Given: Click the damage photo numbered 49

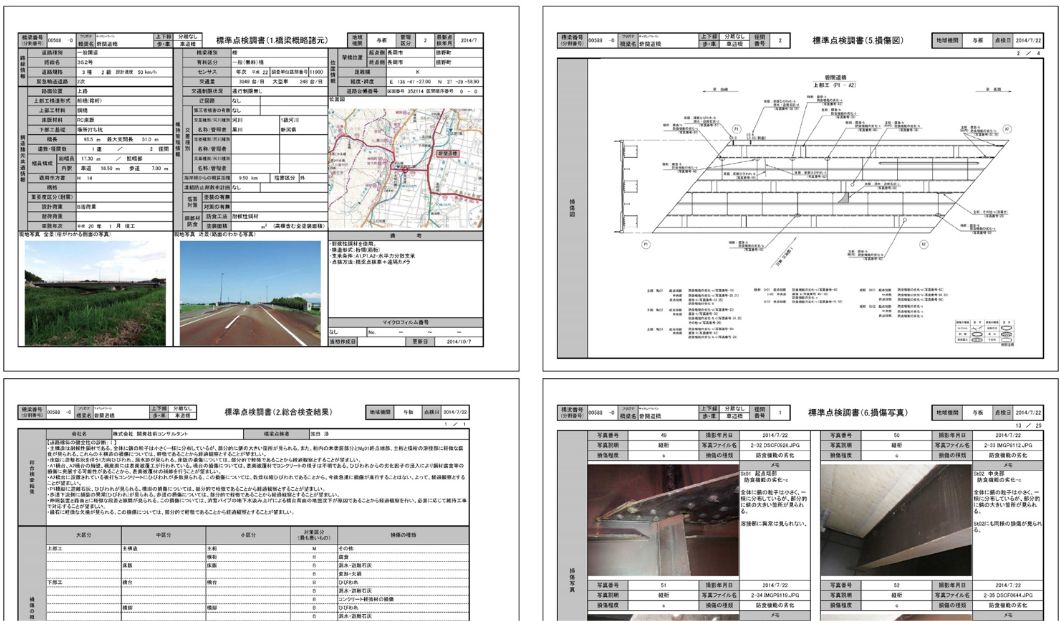Looking at the screenshot, I should coord(663,519).
